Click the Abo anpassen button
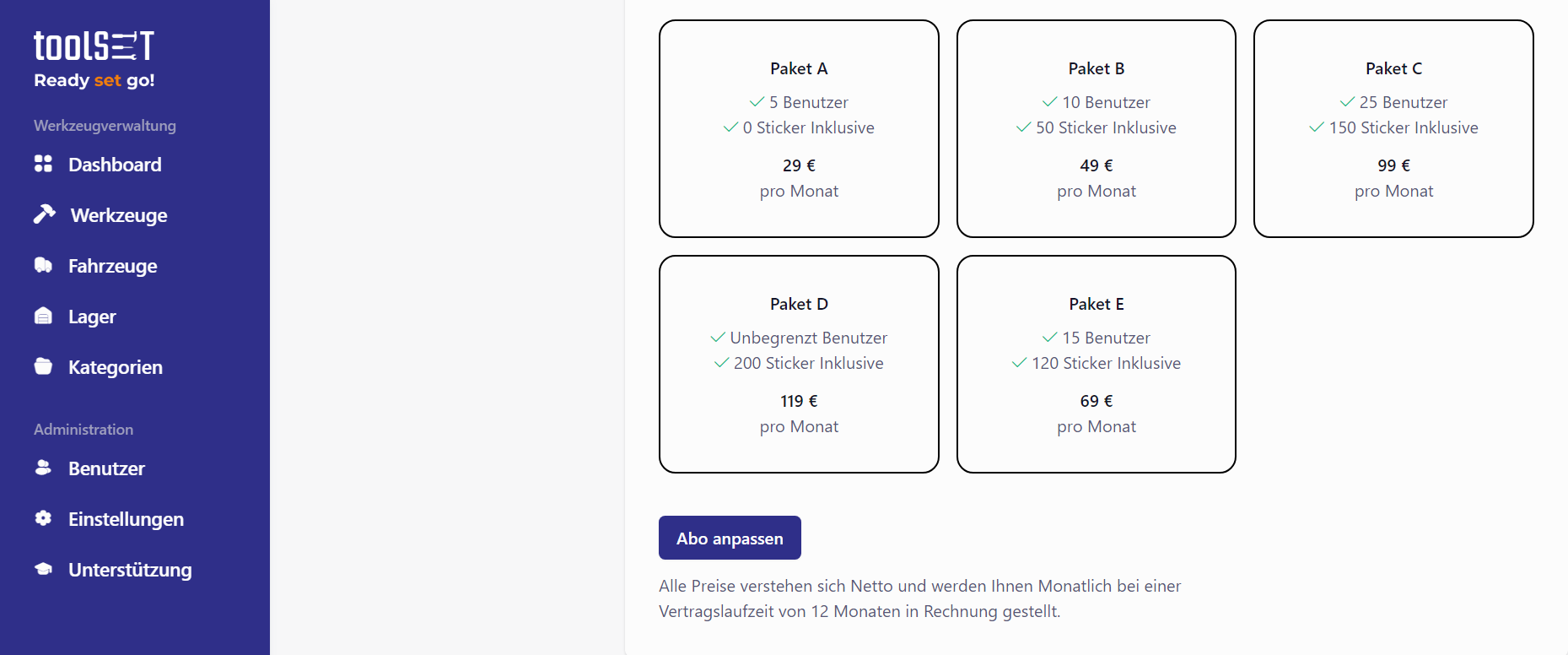This screenshot has width=1568, height=655. pos(730,538)
